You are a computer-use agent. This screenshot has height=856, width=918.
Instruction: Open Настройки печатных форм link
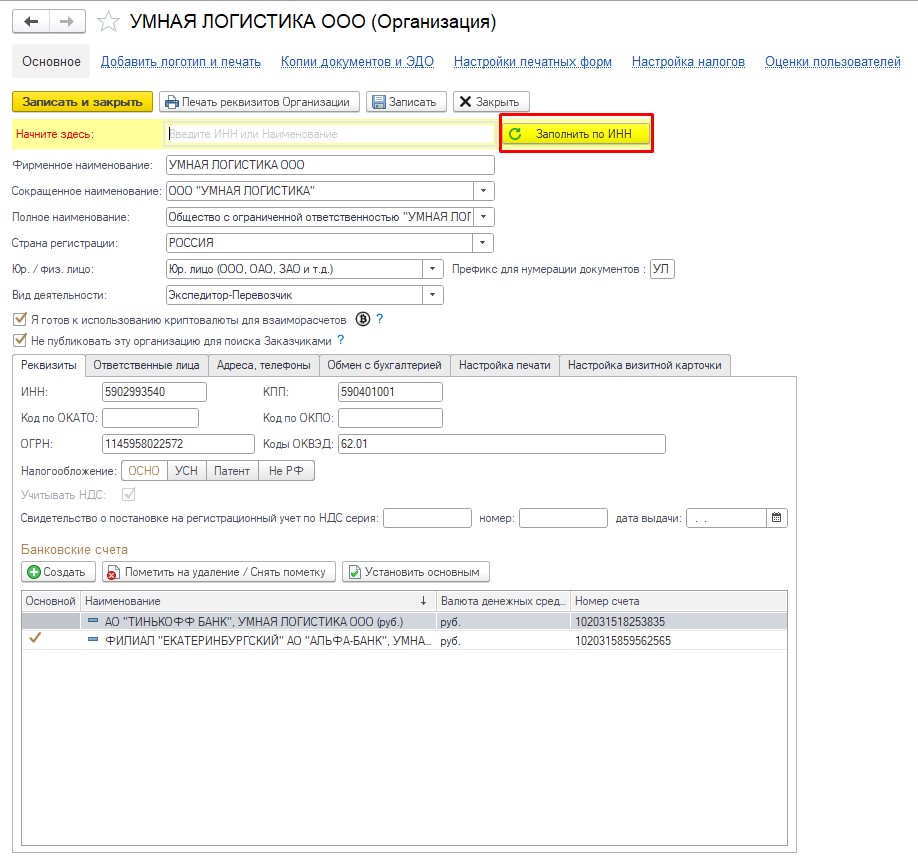tap(533, 61)
